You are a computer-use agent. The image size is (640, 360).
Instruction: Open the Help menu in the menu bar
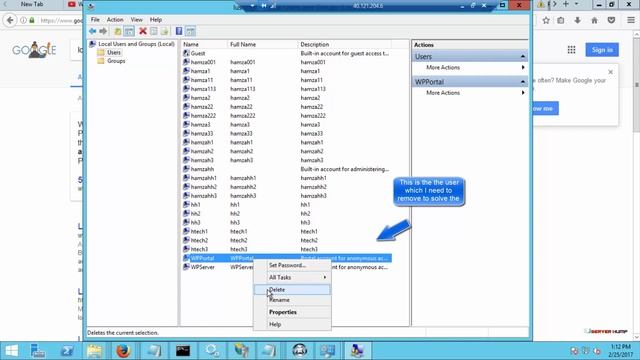[156, 20]
